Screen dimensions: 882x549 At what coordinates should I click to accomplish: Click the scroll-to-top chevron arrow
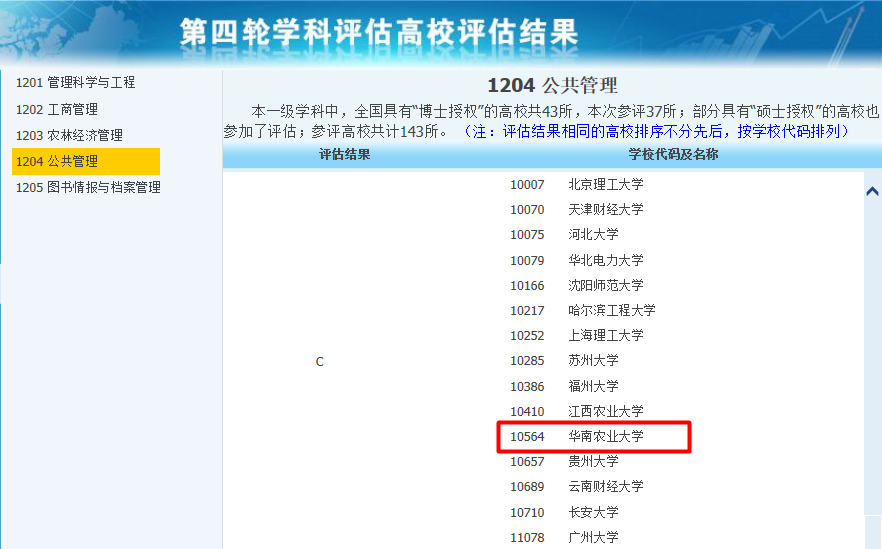[872, 192]
